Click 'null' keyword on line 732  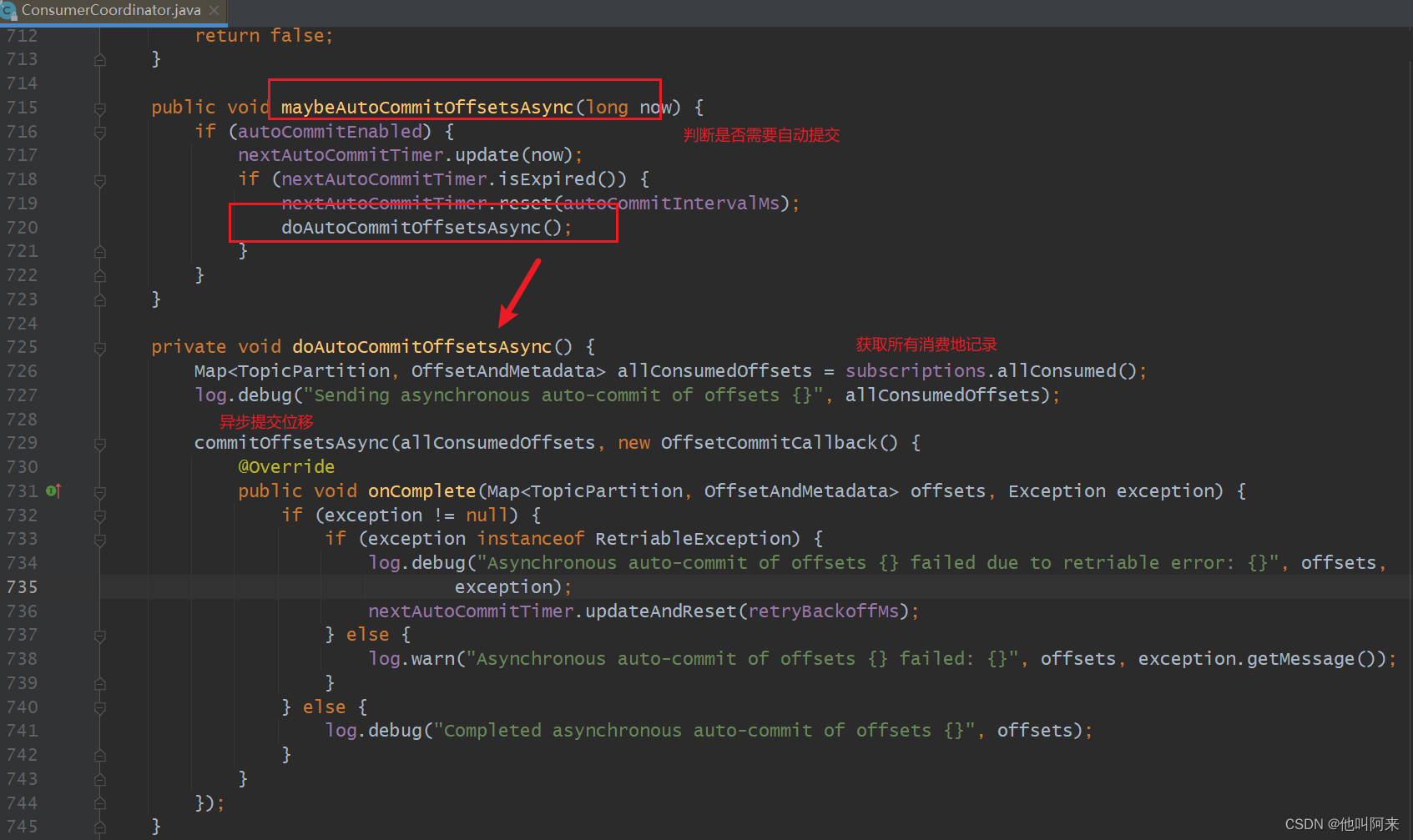487,516
